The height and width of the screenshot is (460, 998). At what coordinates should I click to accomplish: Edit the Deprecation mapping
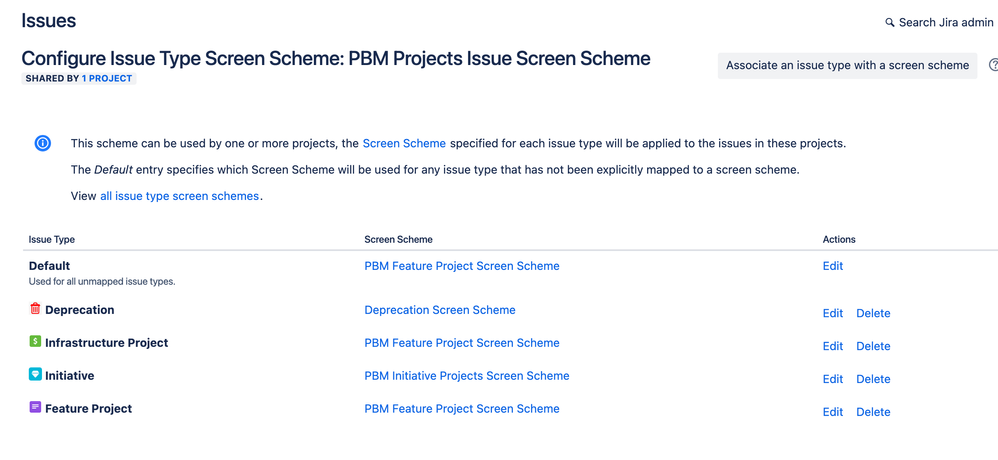pos(833,313)
